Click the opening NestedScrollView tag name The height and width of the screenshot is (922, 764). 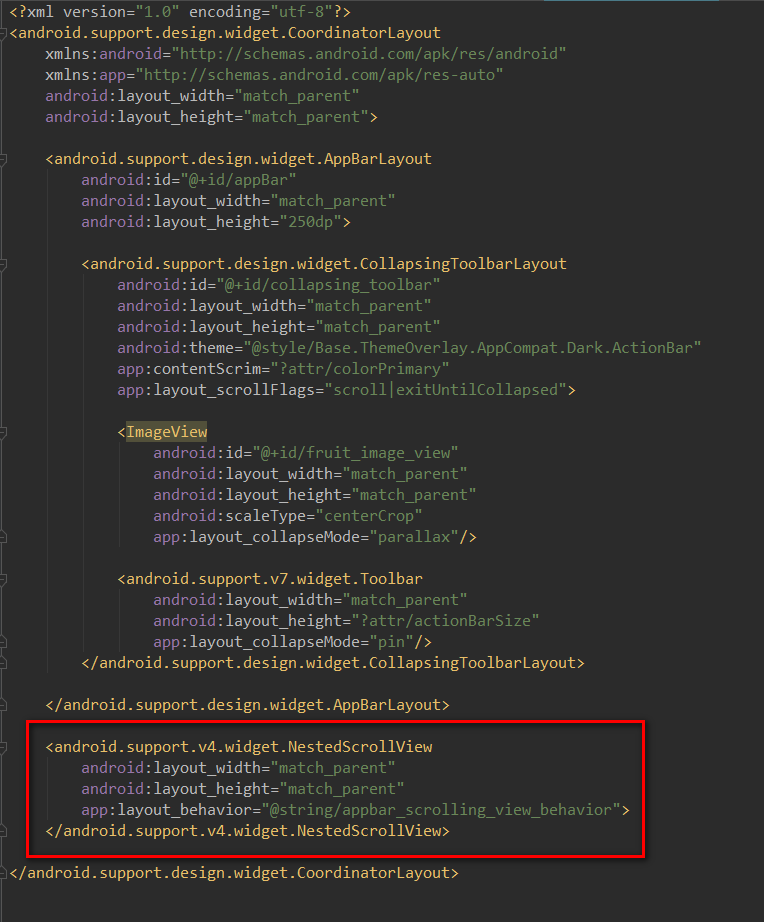point(243,747)
